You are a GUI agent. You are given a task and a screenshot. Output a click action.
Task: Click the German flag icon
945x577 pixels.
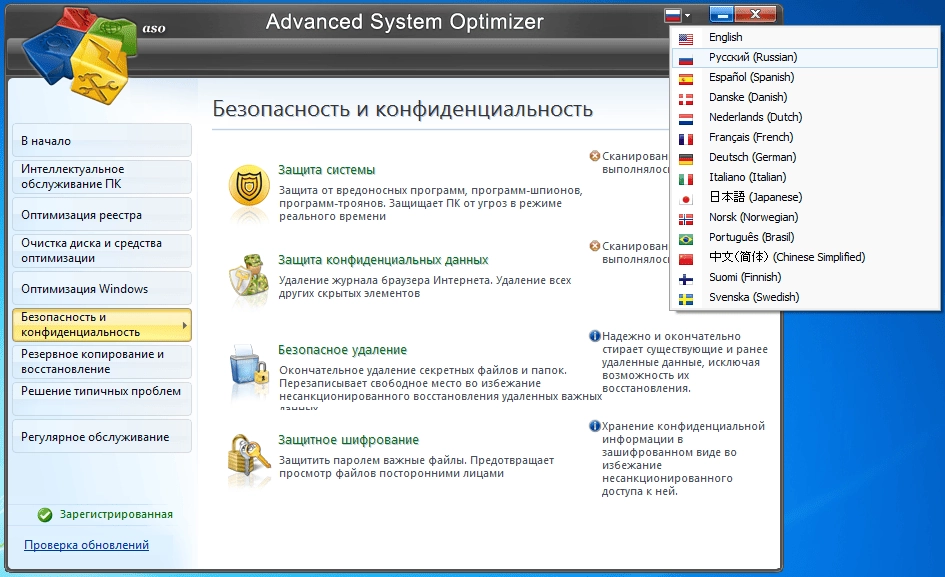(686, 159)
